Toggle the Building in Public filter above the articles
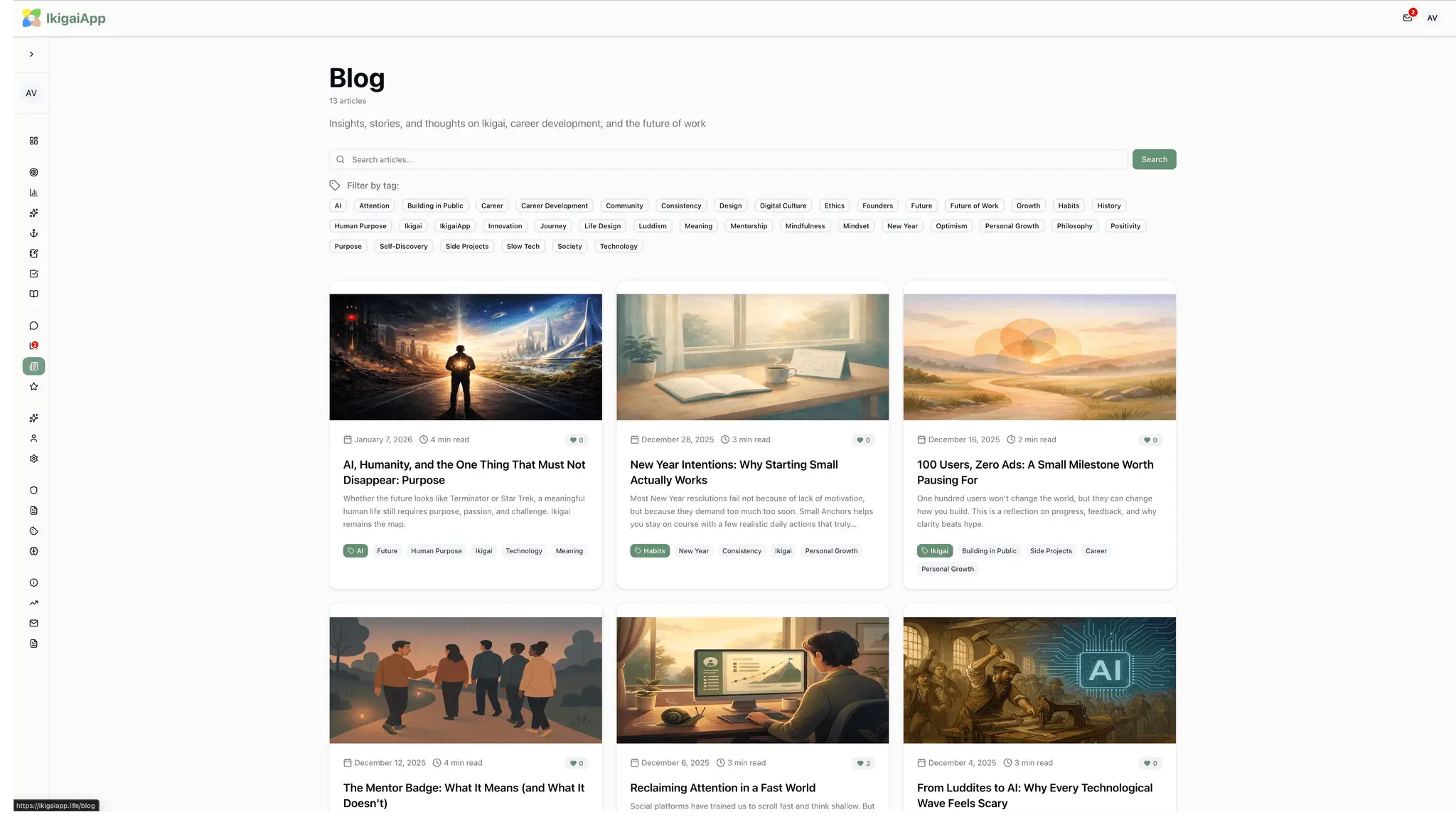 pos(435,206)
